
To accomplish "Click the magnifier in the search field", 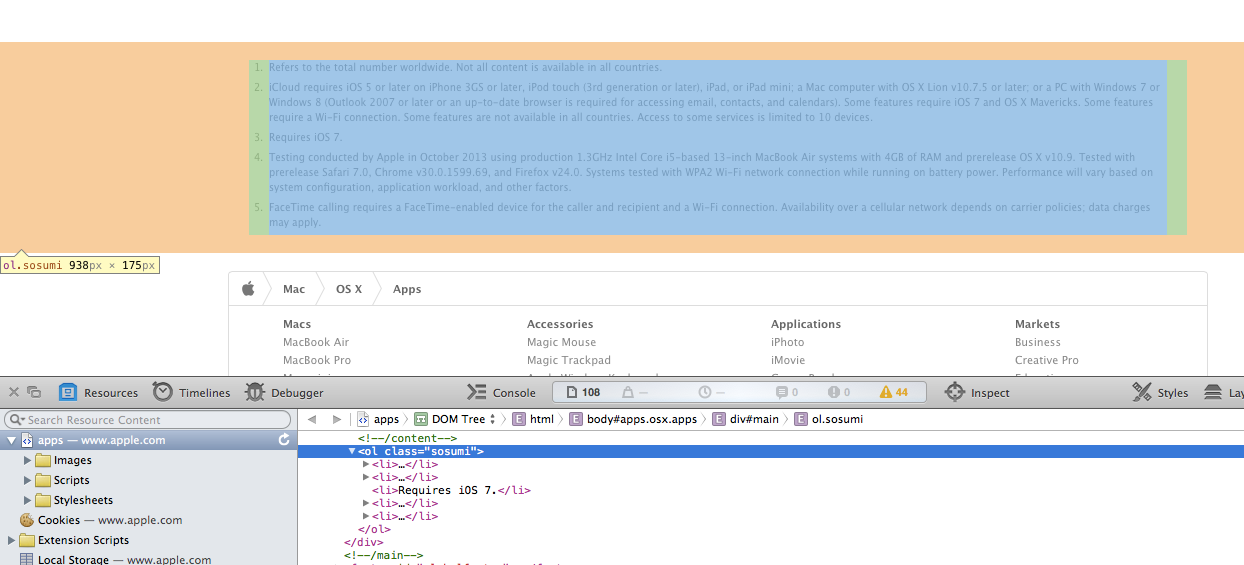I will [x=16, y=420].
